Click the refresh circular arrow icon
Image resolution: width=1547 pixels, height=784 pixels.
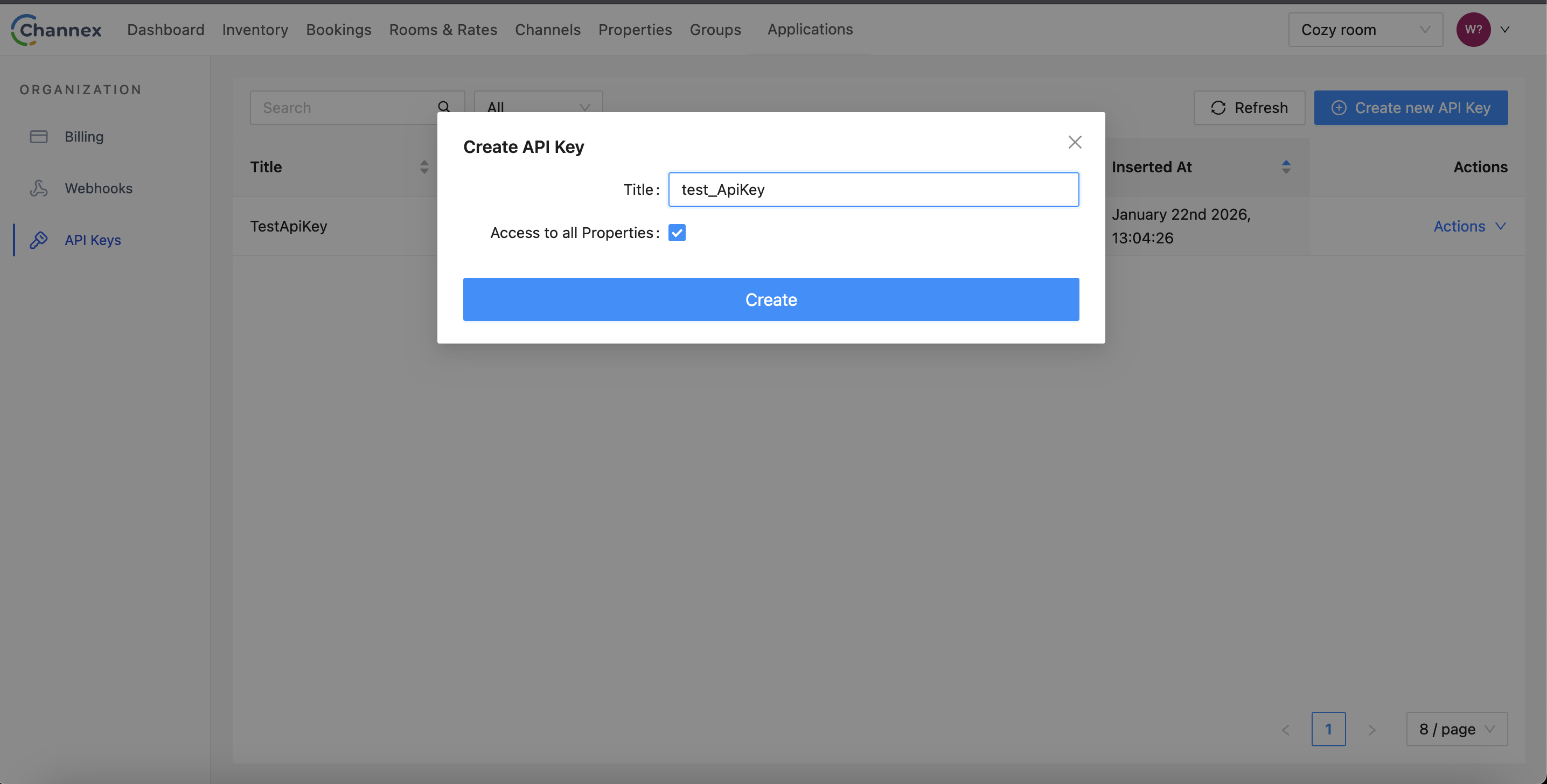coord(1218,108)
